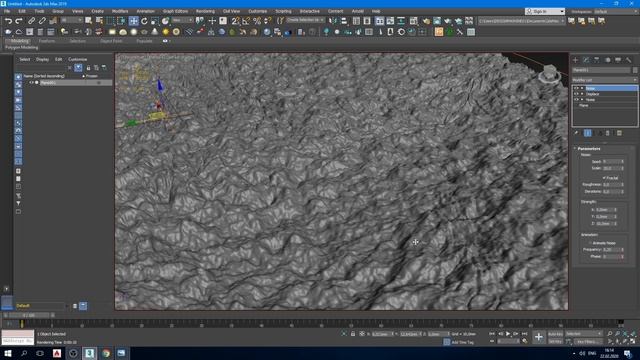The height and width of the screenshot is (360, 640).
Task: Open the File menu
Action: coord(7,11)
